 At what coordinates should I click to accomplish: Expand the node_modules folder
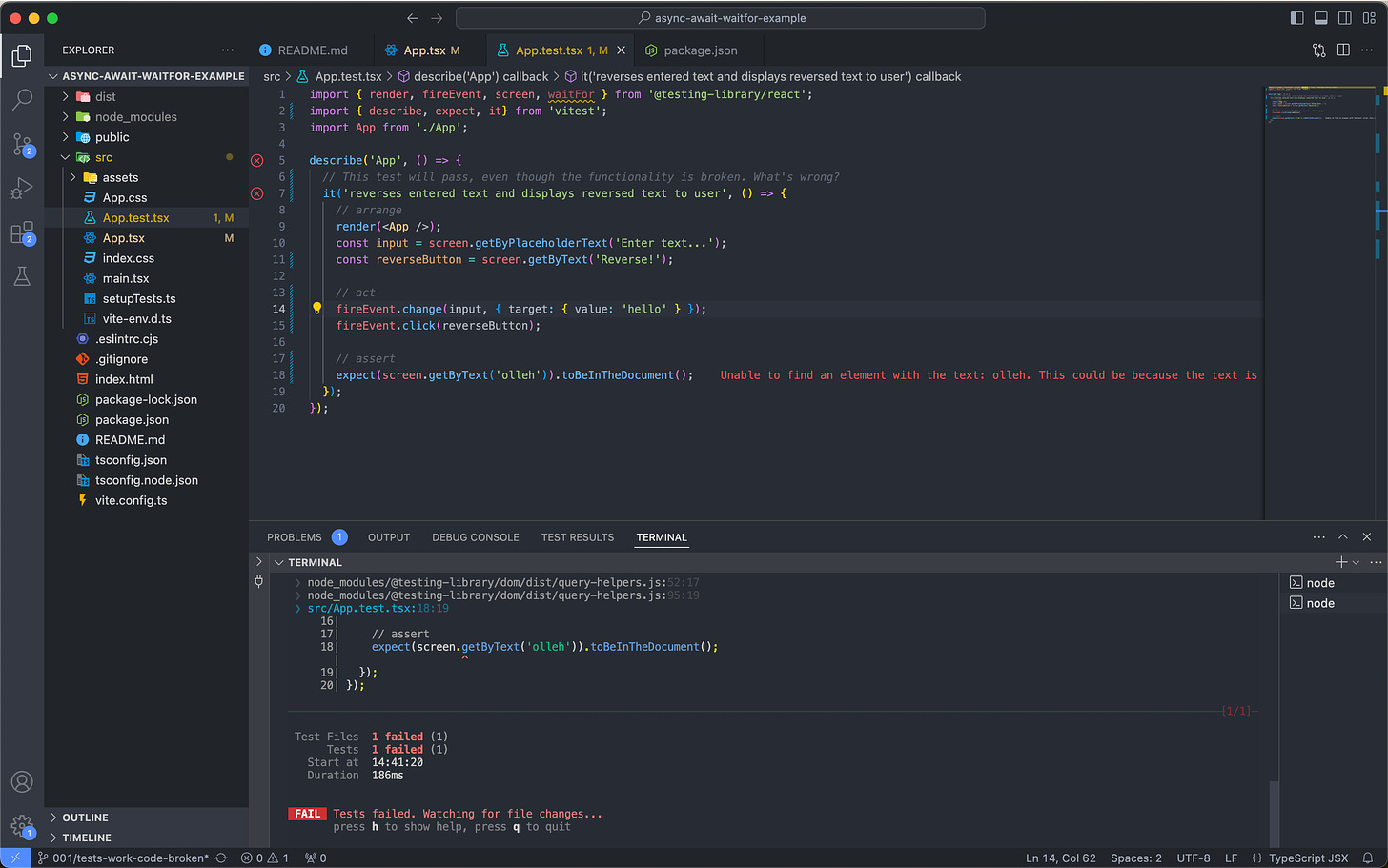tap(66, 117)
